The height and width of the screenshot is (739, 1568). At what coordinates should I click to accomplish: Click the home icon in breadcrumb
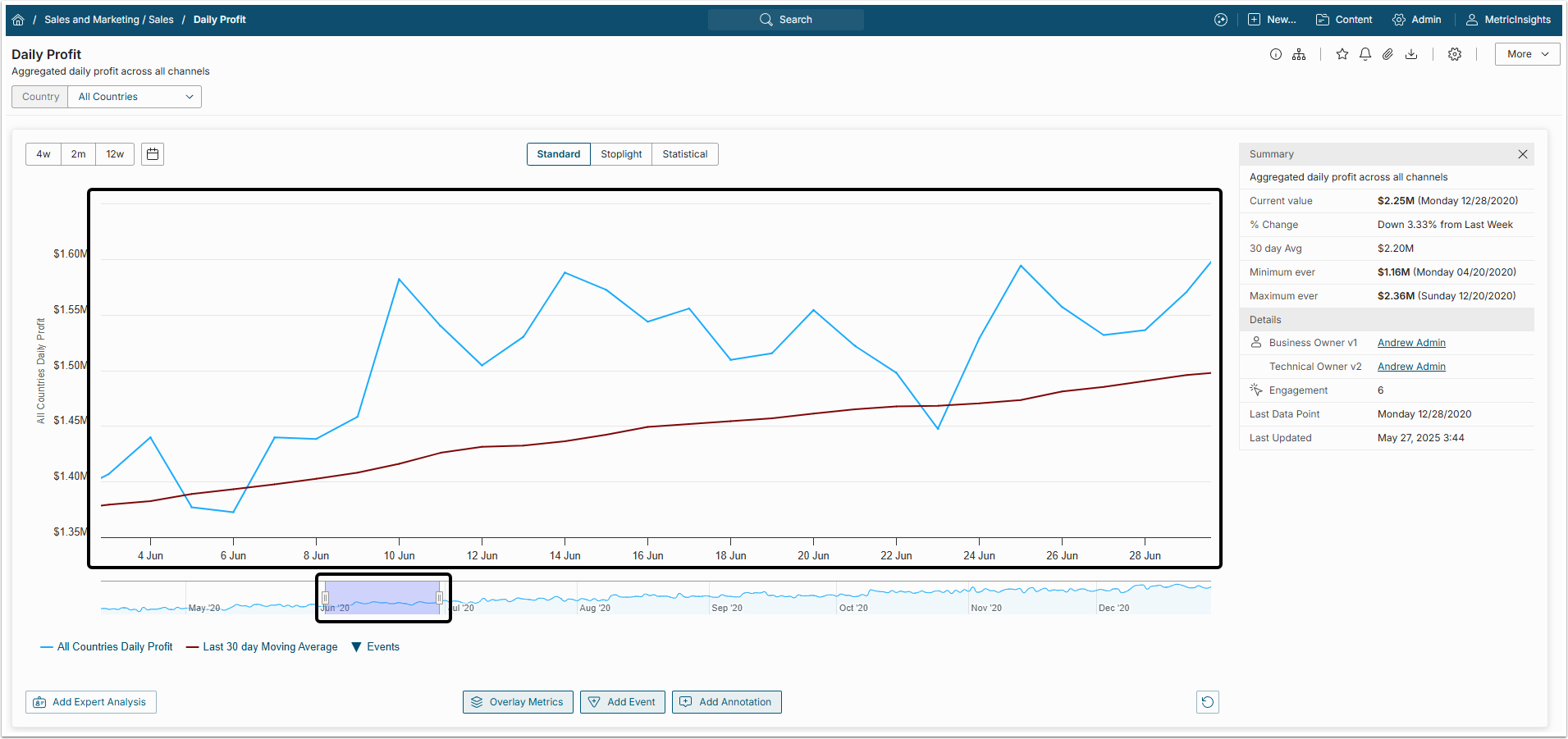pyautogui.click(x=18, y=20)
